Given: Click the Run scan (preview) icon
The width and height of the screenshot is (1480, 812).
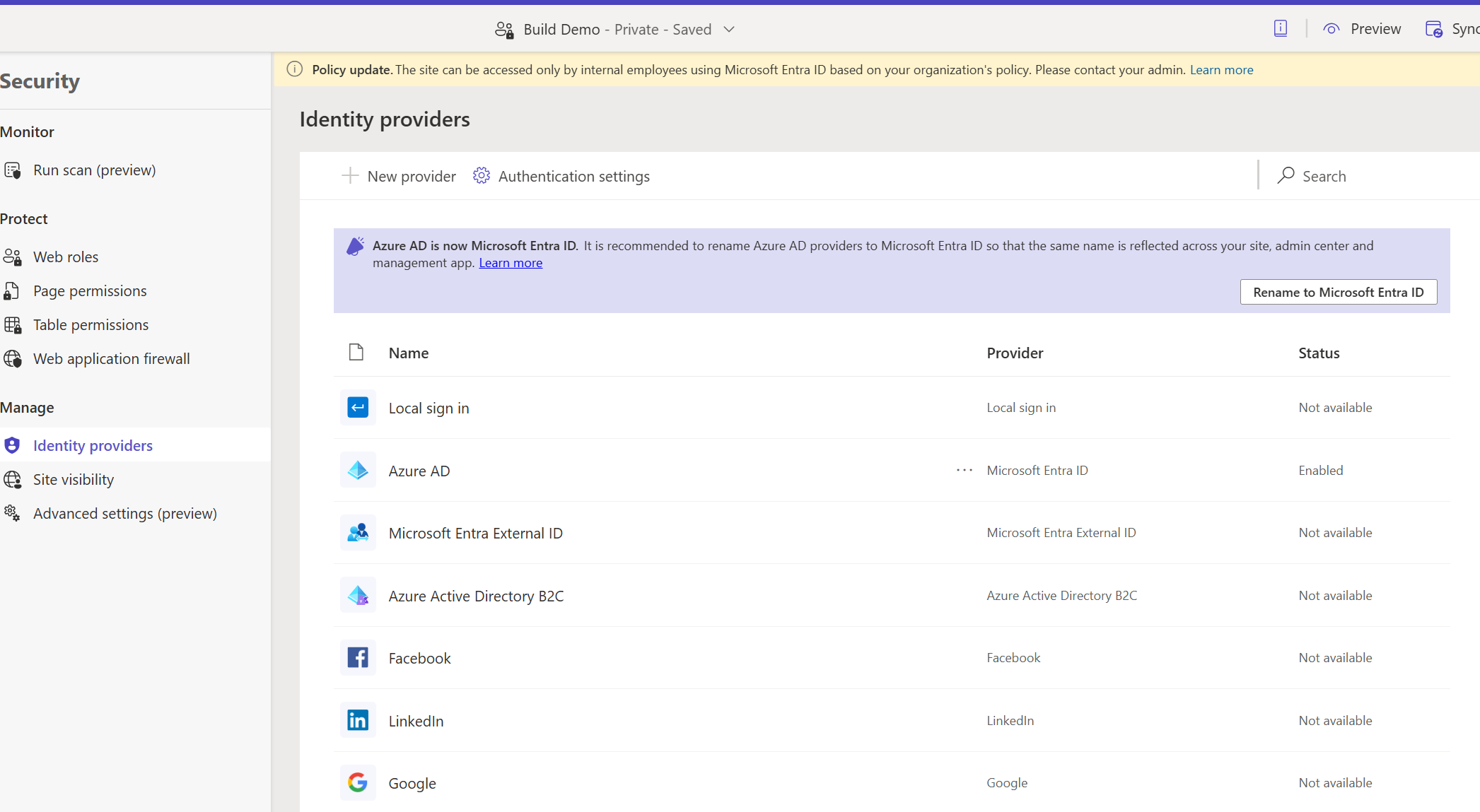Looking at the screenshot, I should click(13, 170).
